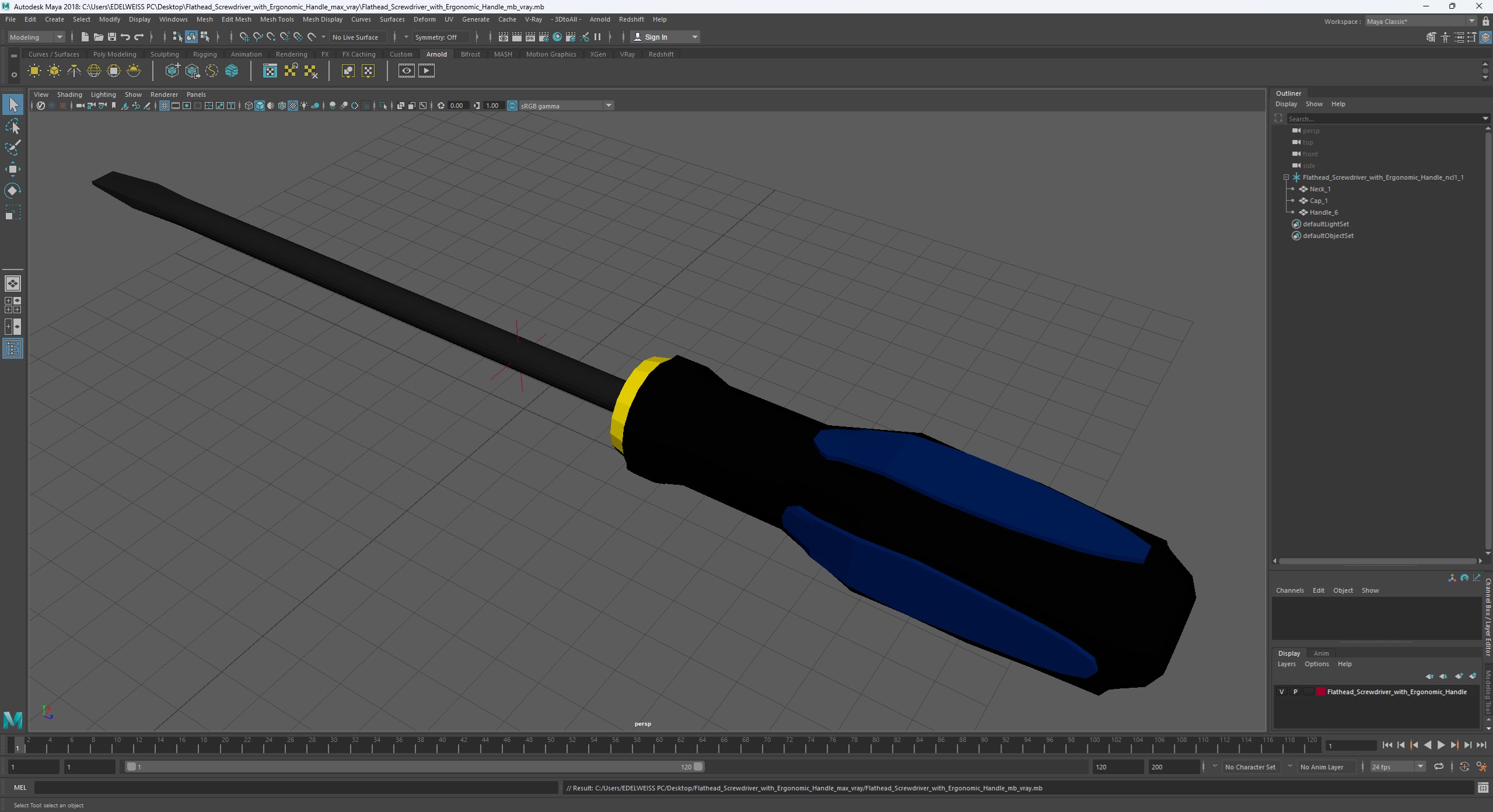Step to next keyframe
Viewport: 1493px width, 812px height.
[x=1454, y=745]
